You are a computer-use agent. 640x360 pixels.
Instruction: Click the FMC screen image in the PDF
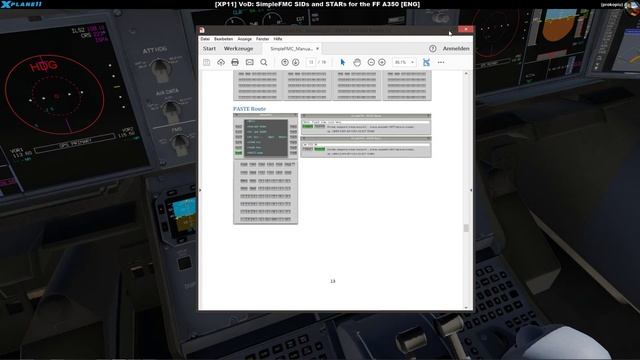[x=266, y=138]
